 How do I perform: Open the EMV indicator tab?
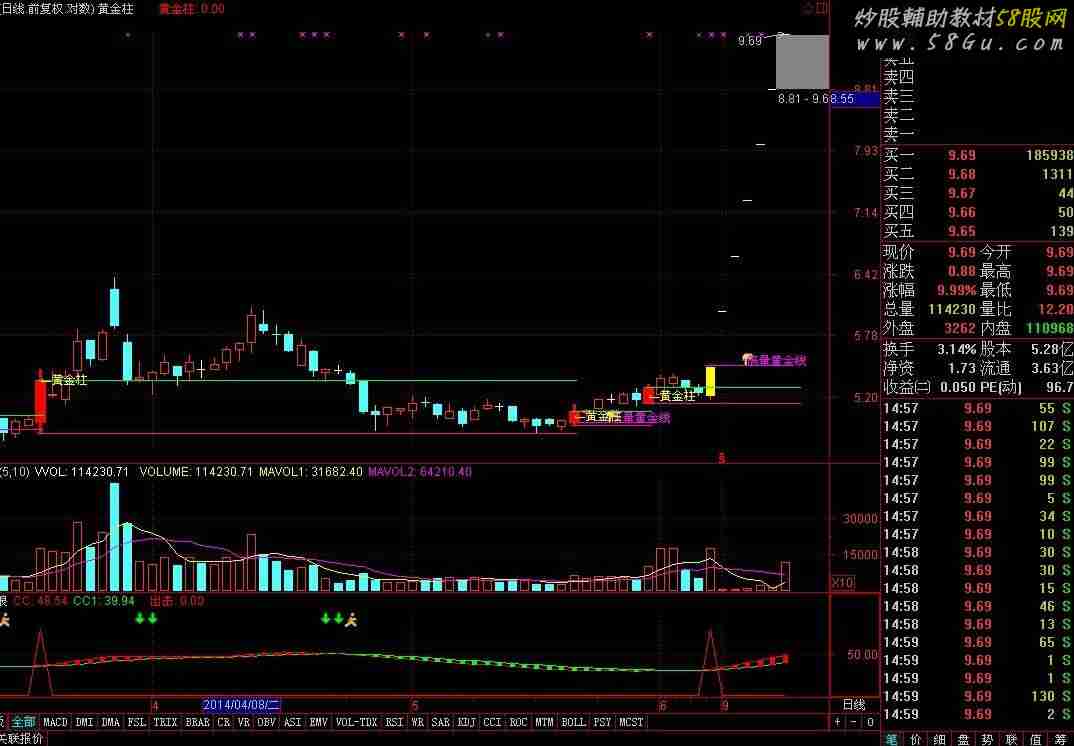(319, 722)
